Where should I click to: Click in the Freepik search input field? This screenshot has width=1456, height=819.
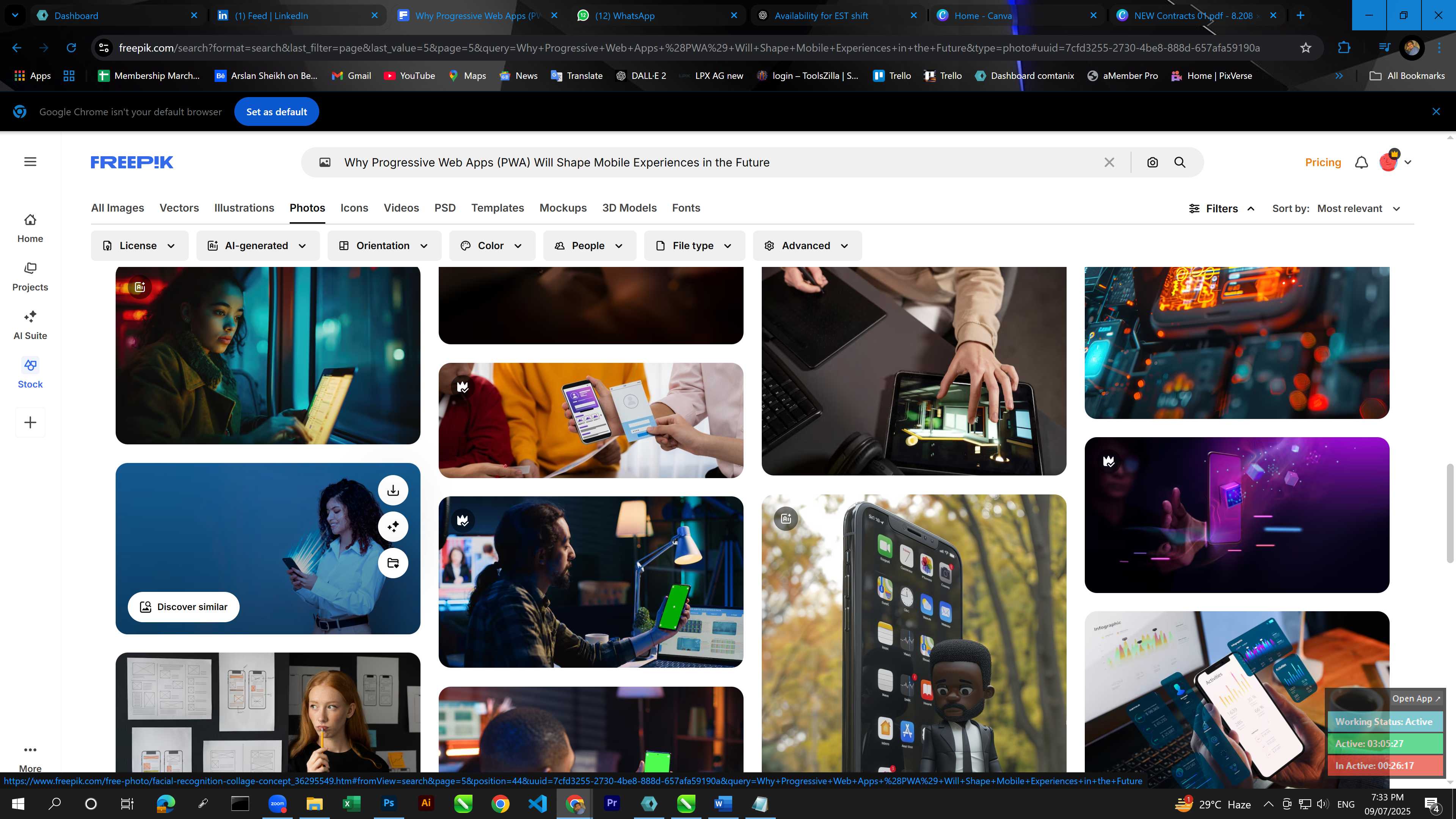pos(718,162)
